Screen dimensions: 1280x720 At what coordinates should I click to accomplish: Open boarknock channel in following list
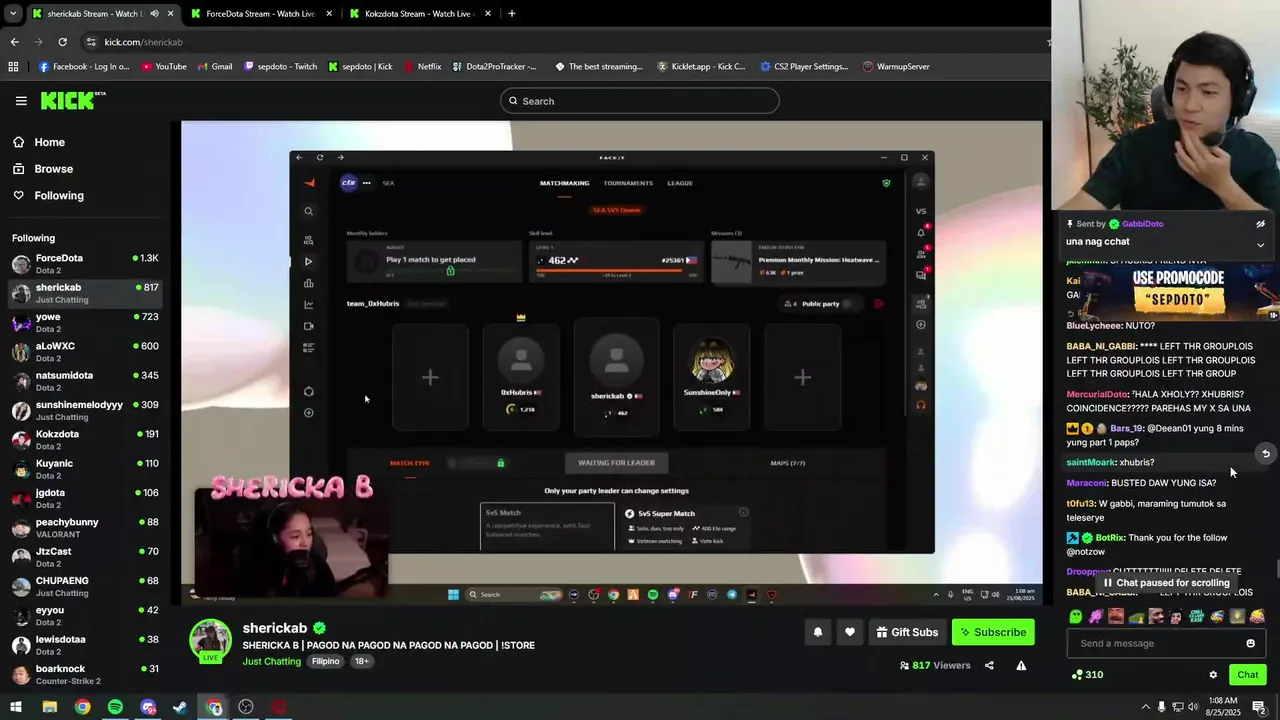[x=85, y=675]
